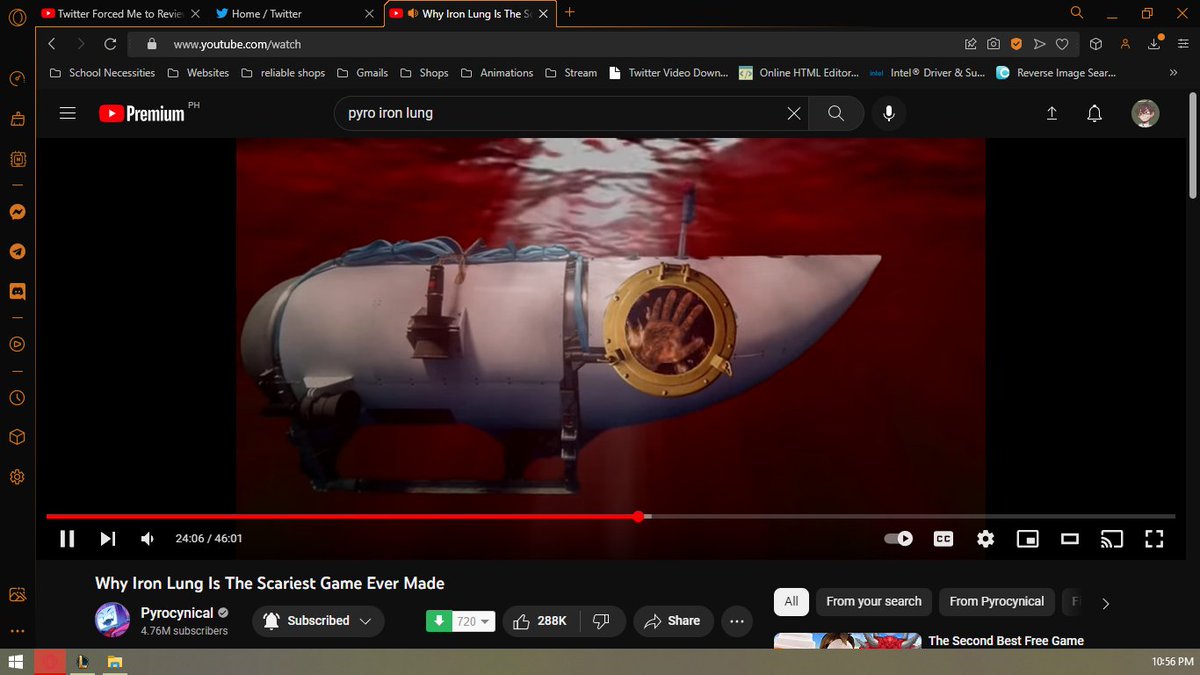Show more chips with right chevron
1200x675 pixels.
[1105, 603]
